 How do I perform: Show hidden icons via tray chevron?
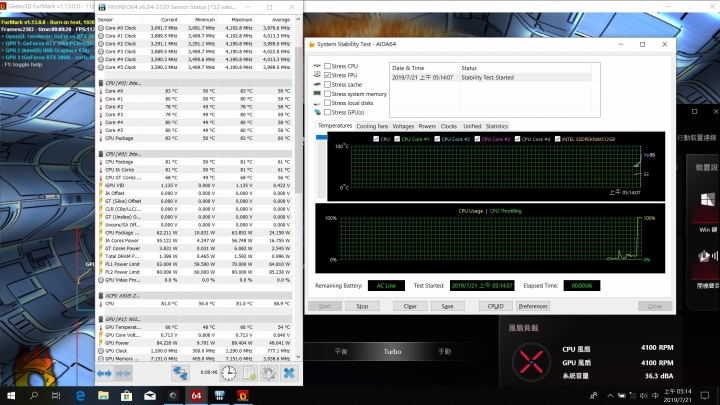pyautogui.click(x=610, y=395)
